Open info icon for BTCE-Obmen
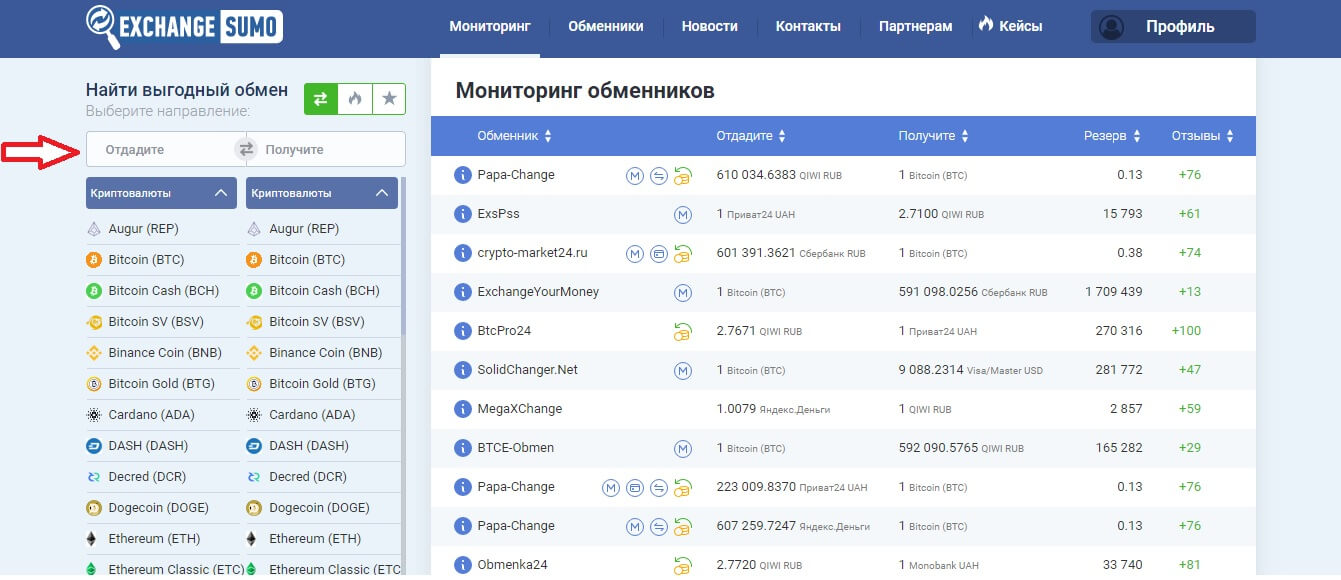 coord(462,448)
